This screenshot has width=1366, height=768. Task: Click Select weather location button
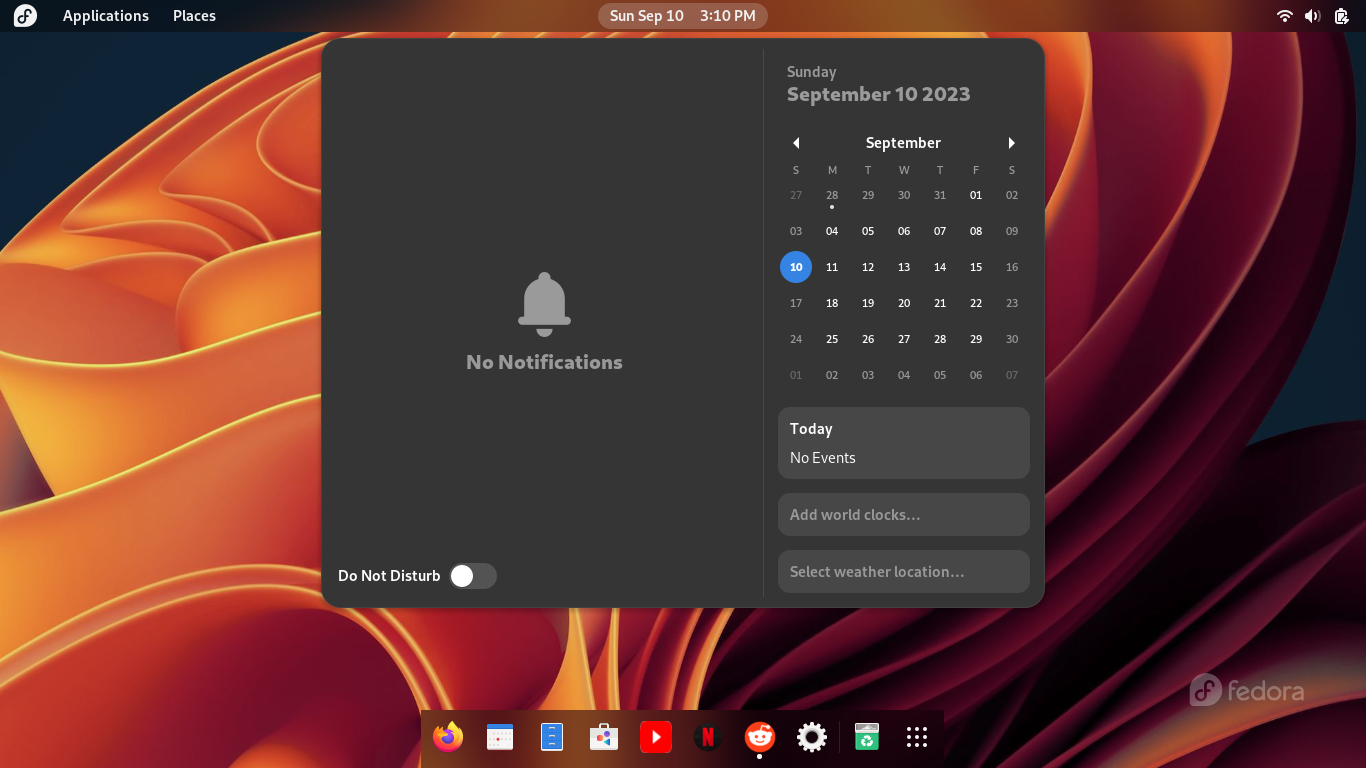[904, 571]
